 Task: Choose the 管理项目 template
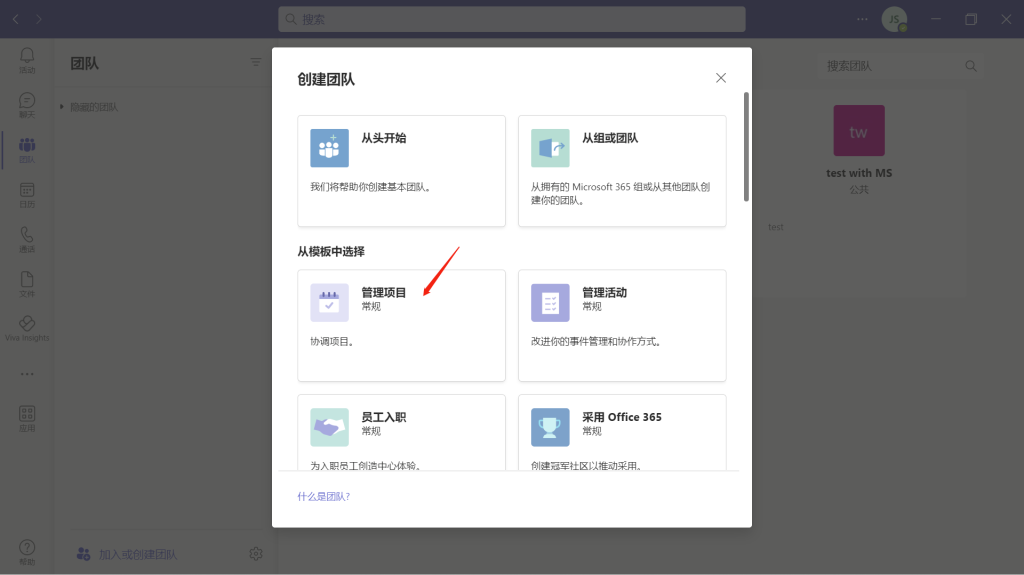point(401,325)
